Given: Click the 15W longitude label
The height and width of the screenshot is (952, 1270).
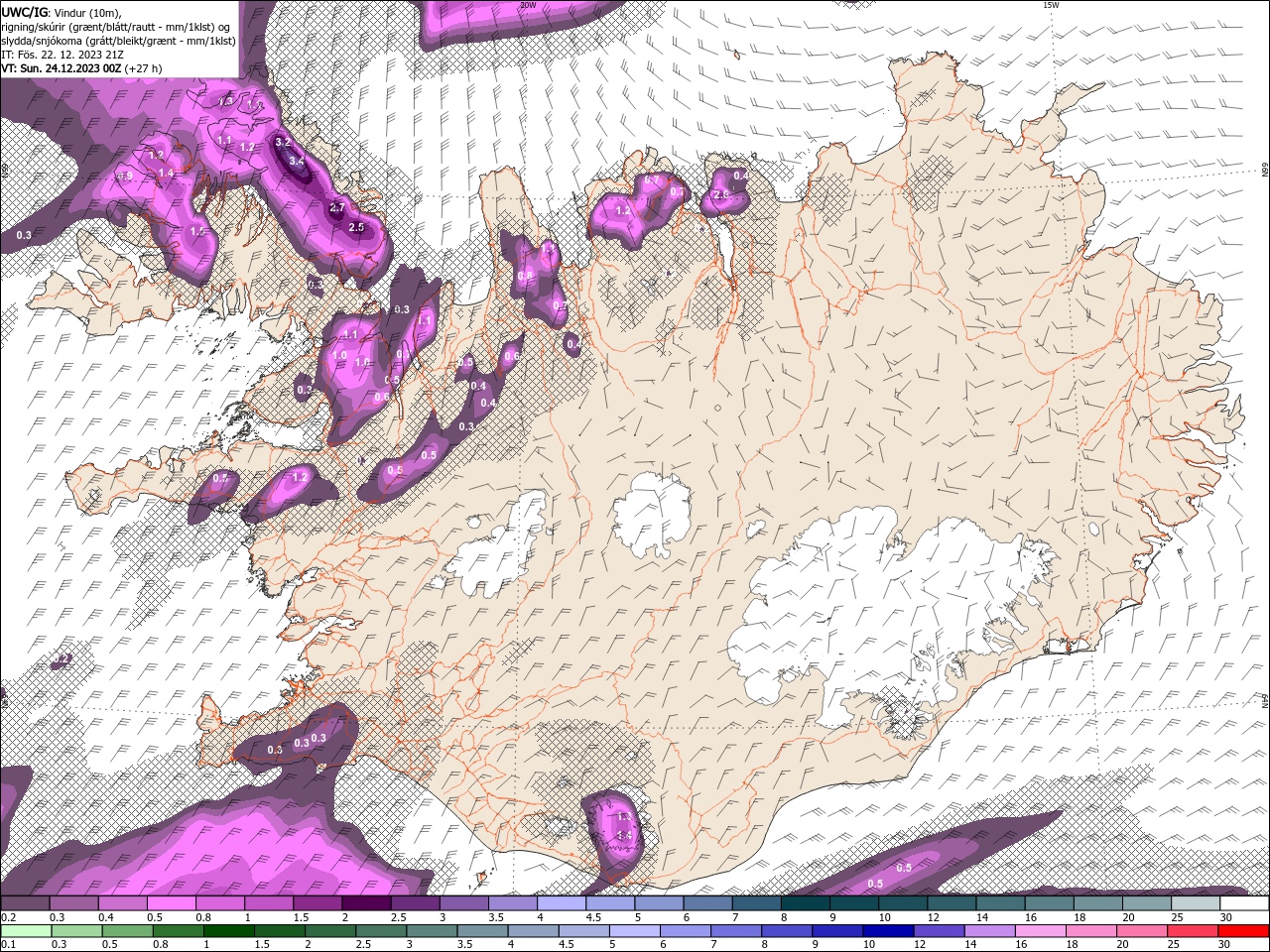Looking at the screenshot, I should click(1051, 5).
